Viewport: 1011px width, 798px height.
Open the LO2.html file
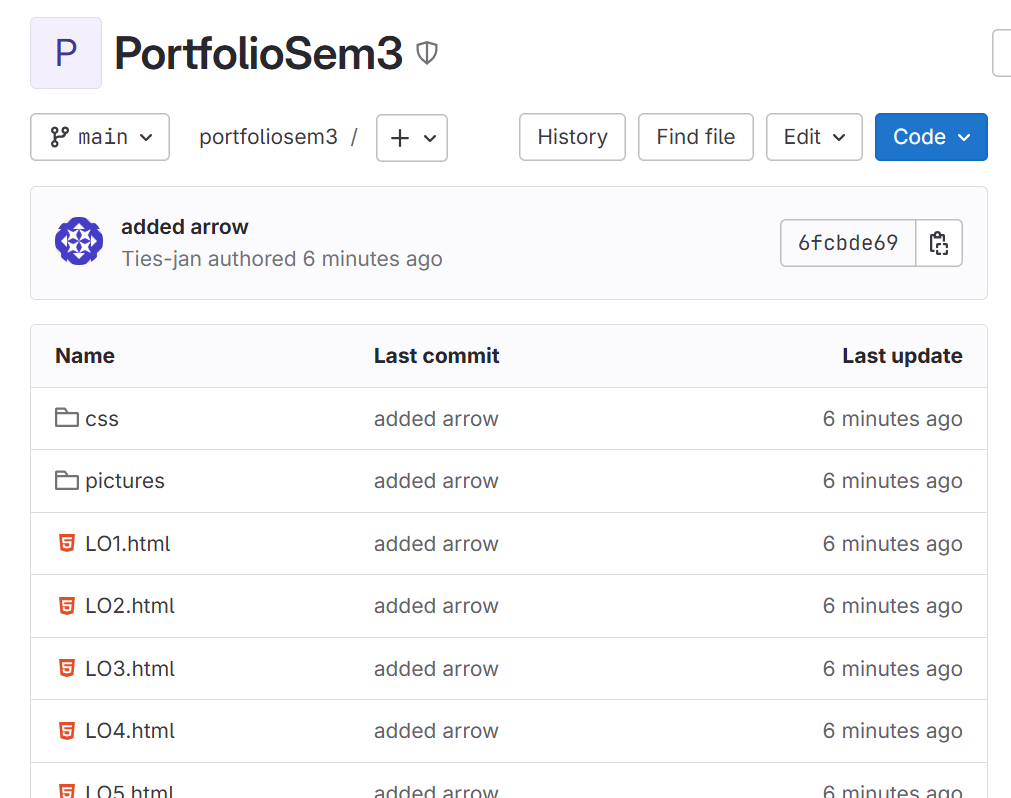[x=130, y=606]
